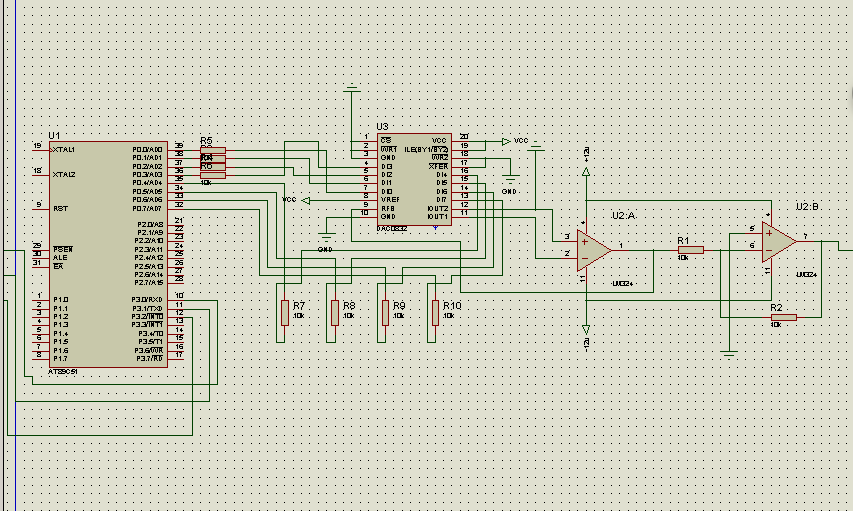Click the GND symbol wired to pins 17 and 18
853x511 pixels.
click(510, 178)
